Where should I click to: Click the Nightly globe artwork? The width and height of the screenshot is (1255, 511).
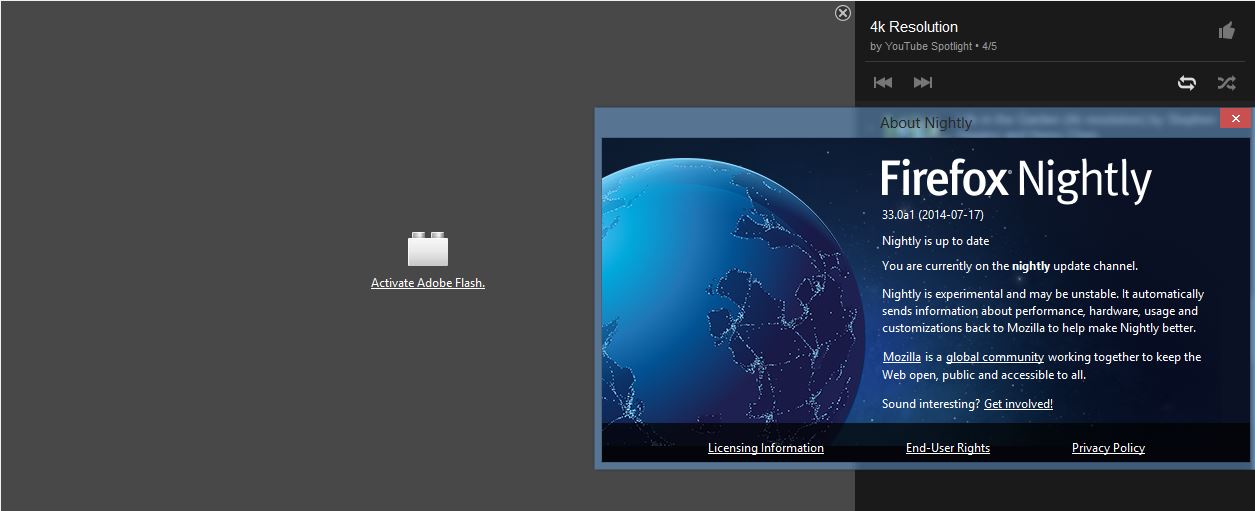733,301
